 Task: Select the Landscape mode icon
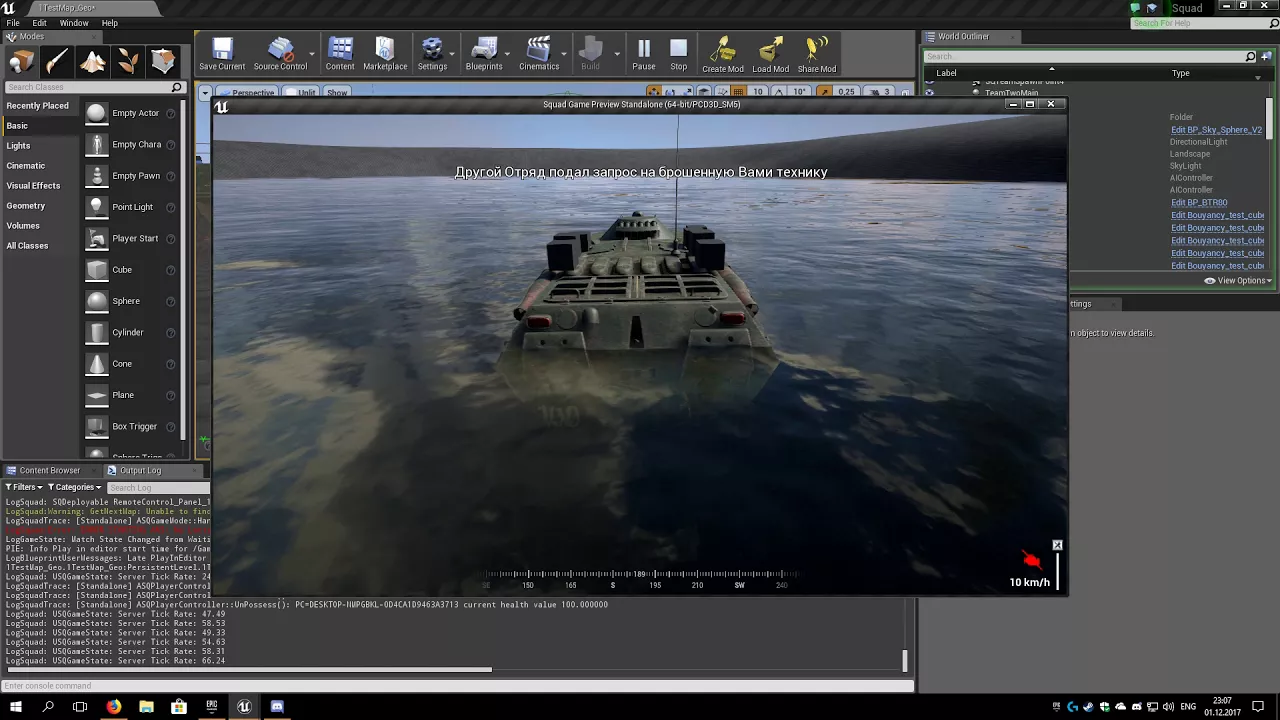[x=92, y=62]
